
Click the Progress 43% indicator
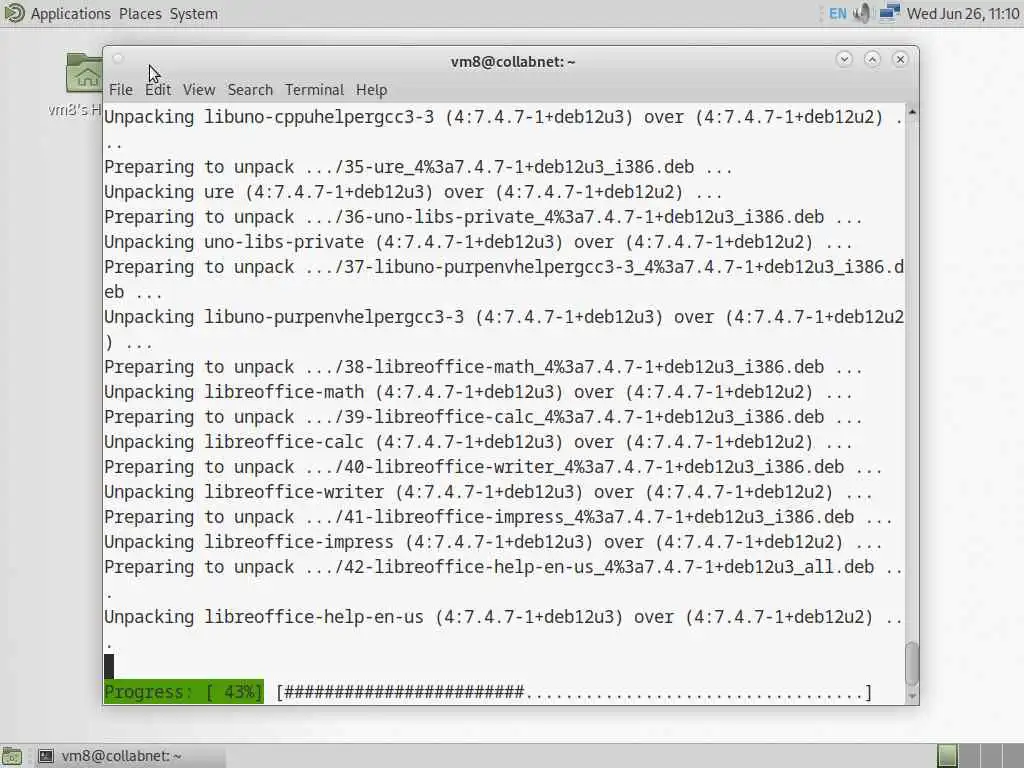pos(184,692)
